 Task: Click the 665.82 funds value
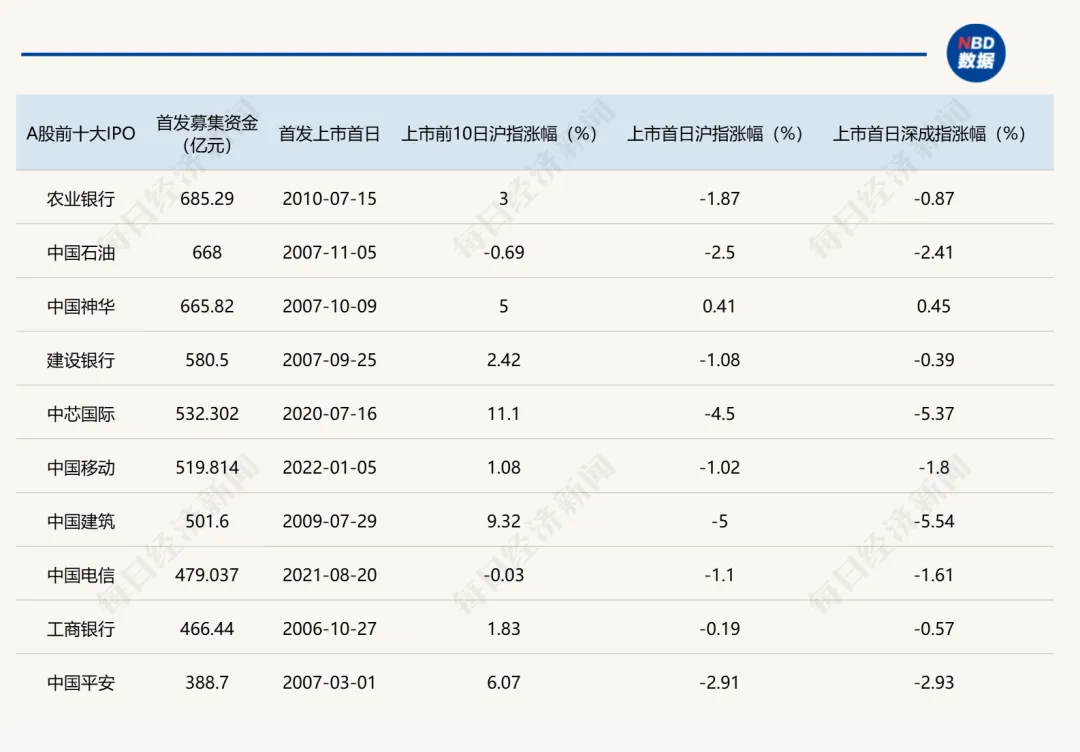tap(207, 306)
